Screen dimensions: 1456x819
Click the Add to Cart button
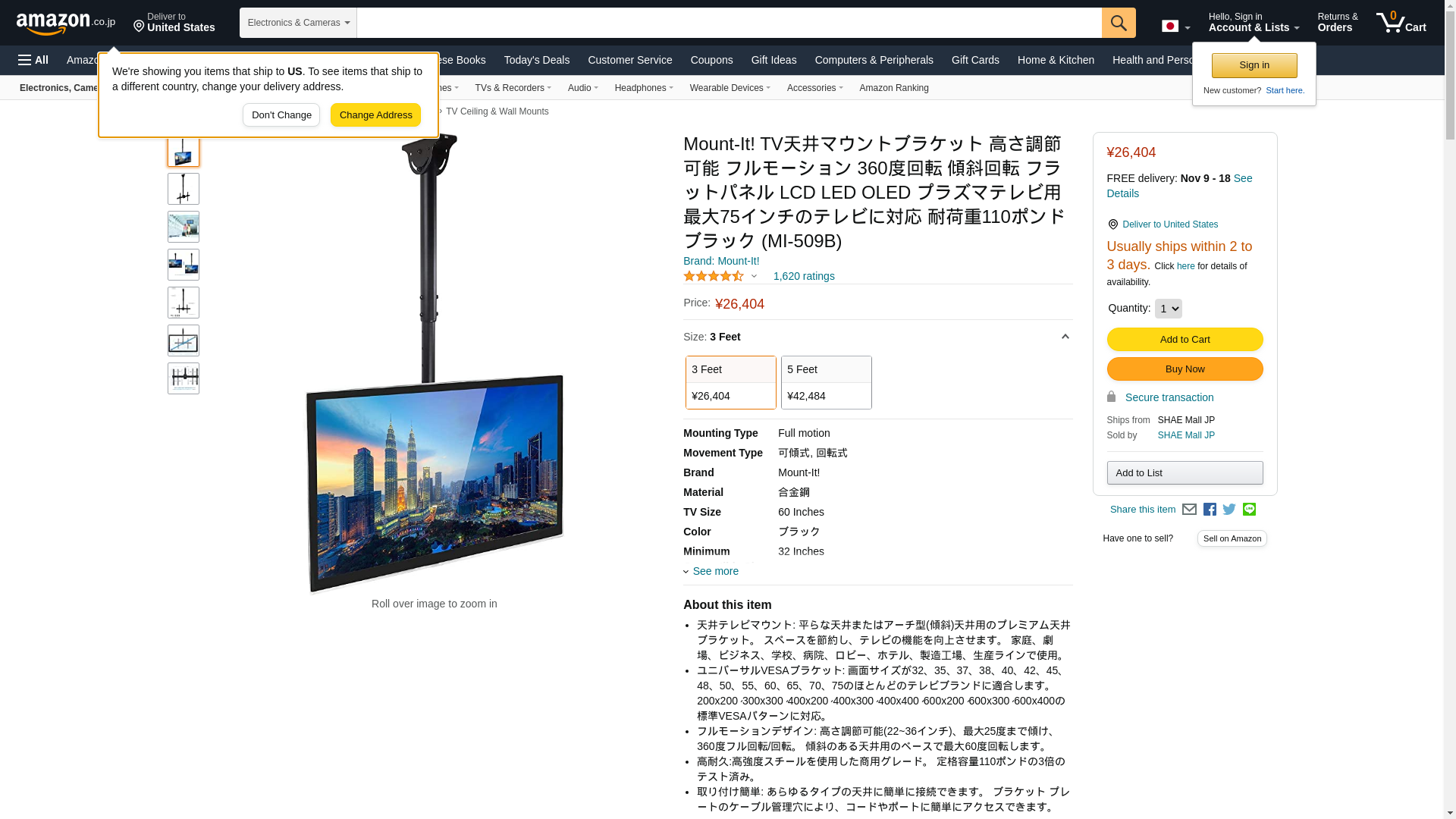point(1185,340)
